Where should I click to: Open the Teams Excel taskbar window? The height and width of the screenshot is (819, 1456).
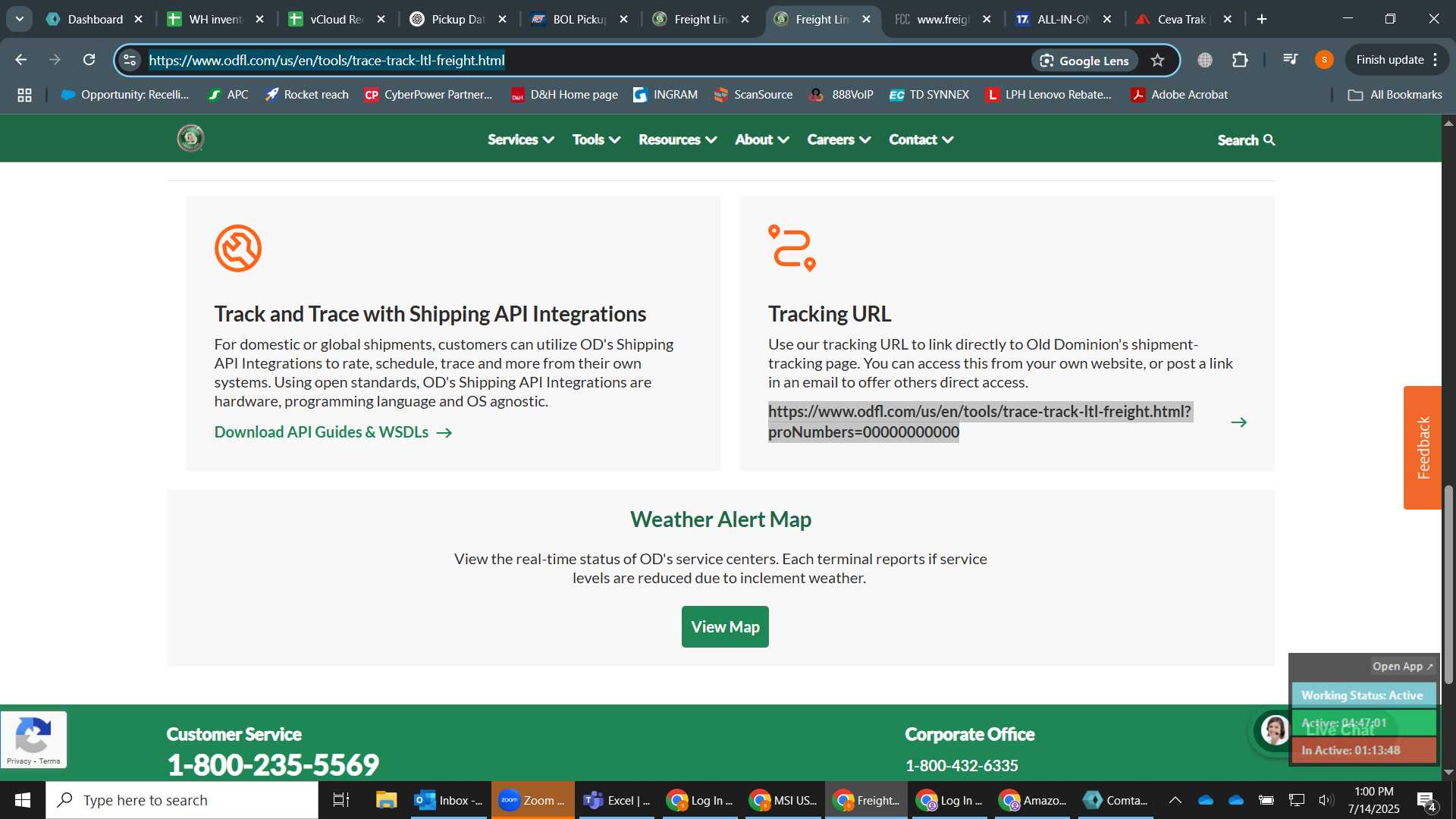coord(617,800)
